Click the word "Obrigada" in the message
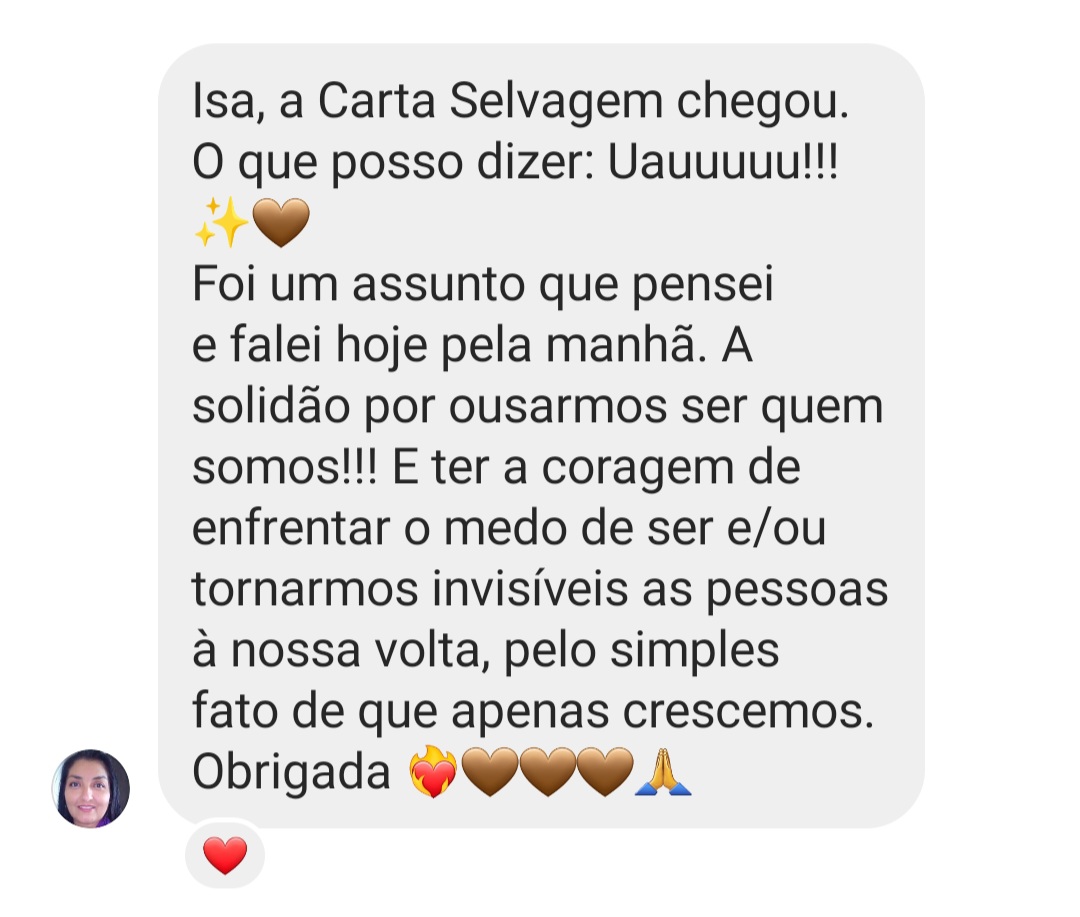 (291, 772)
